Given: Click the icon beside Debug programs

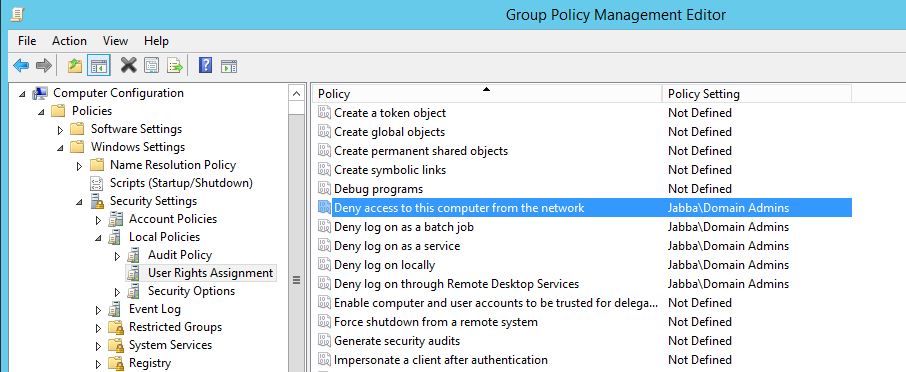Looking at the screenshot, I should (324, 189).
